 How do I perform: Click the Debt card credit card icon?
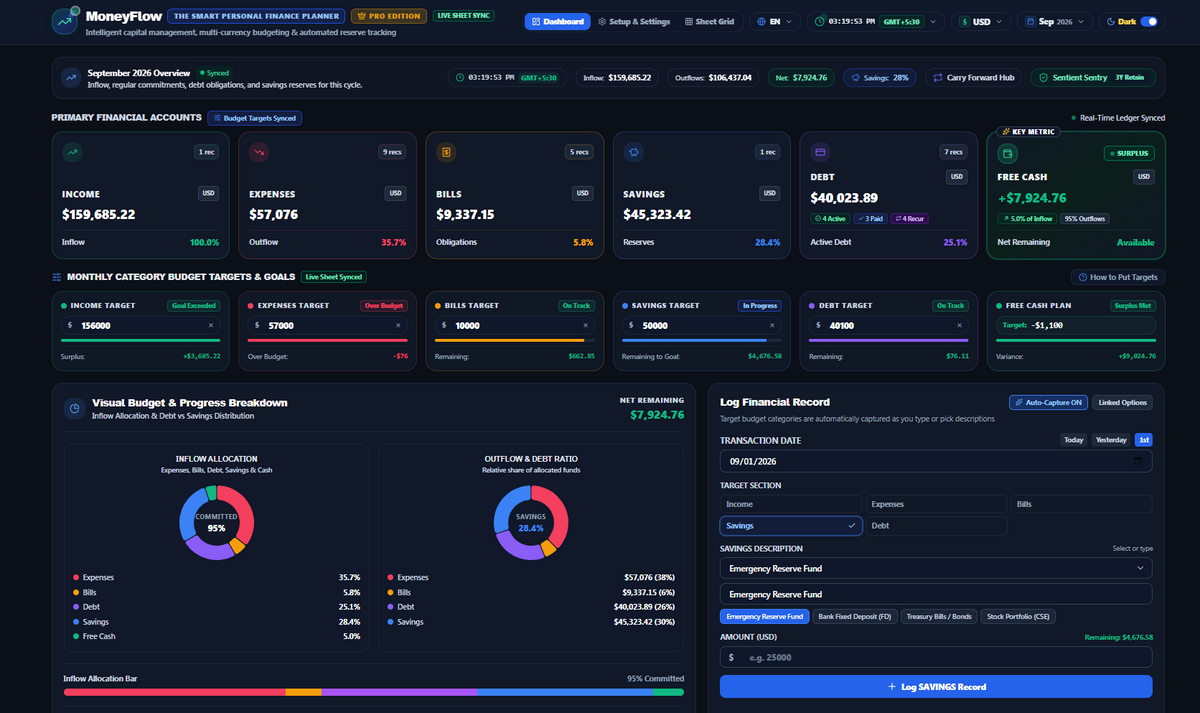pyautogui.click(x=820, y=153)
